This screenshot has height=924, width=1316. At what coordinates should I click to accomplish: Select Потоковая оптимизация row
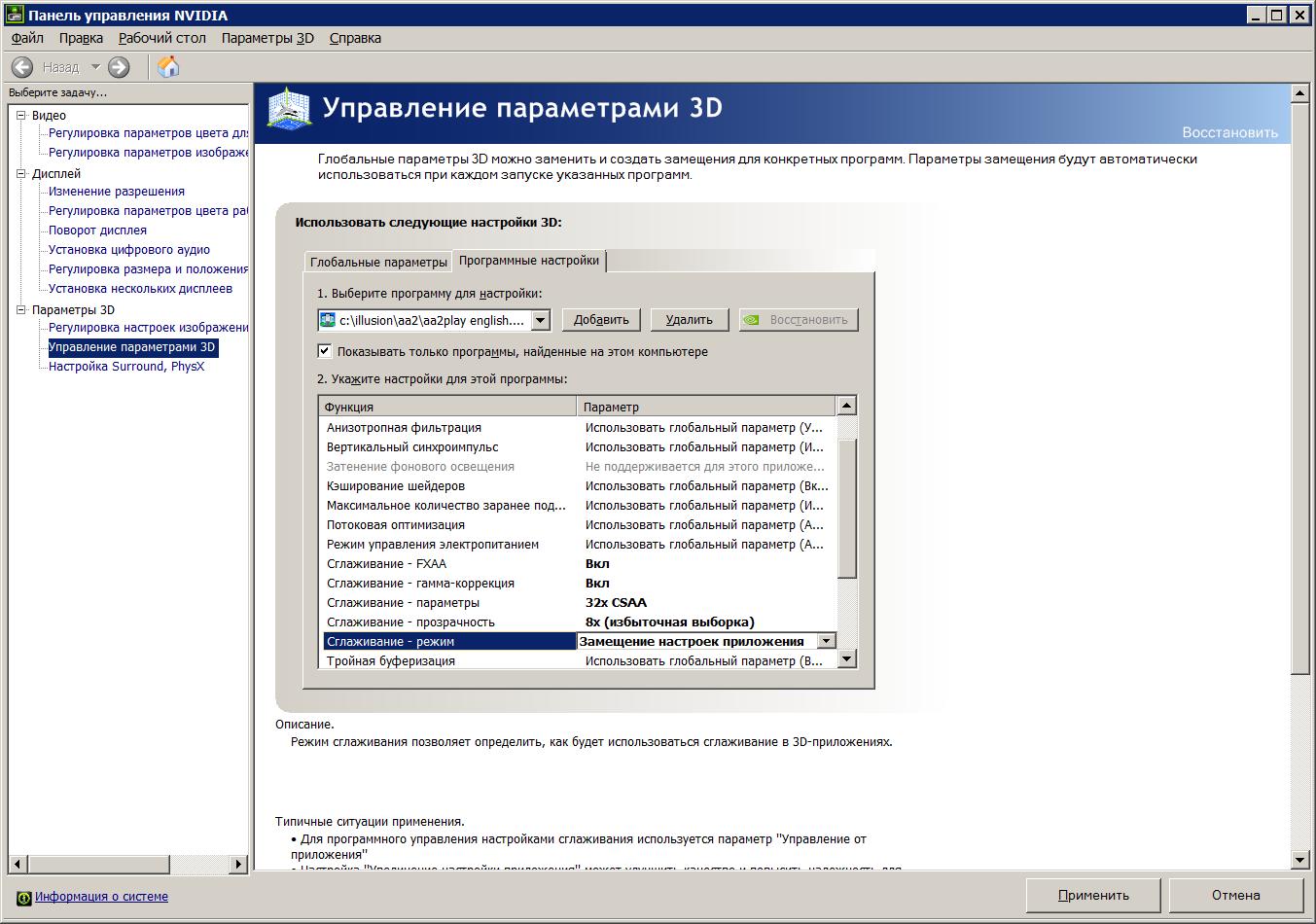tap(578, 524)
